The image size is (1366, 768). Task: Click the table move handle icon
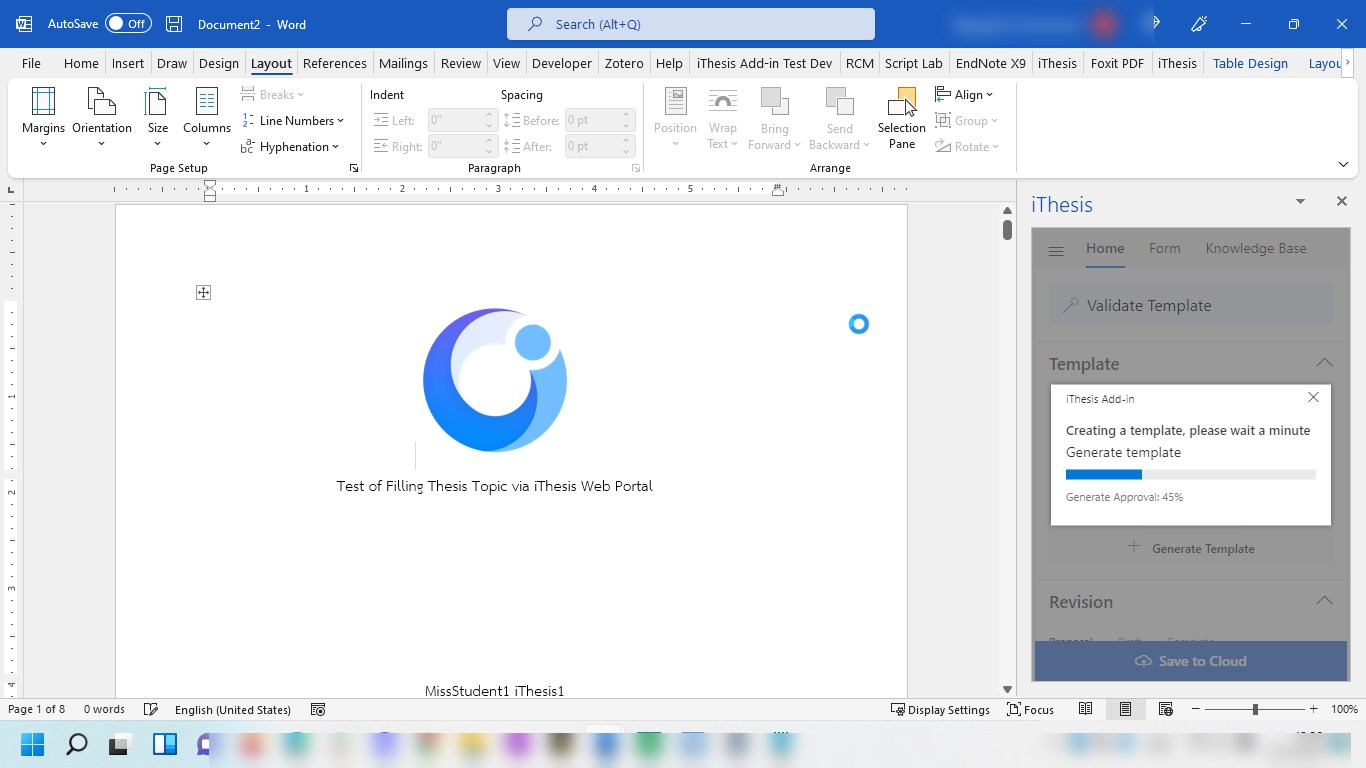(x=203, y=292)
